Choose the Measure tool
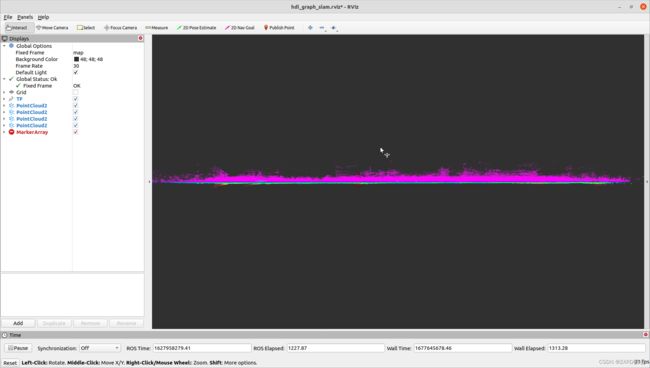Image resolution: width=650 pixels, height=368 pixels. pyautogui.click(x=157, y=28)
